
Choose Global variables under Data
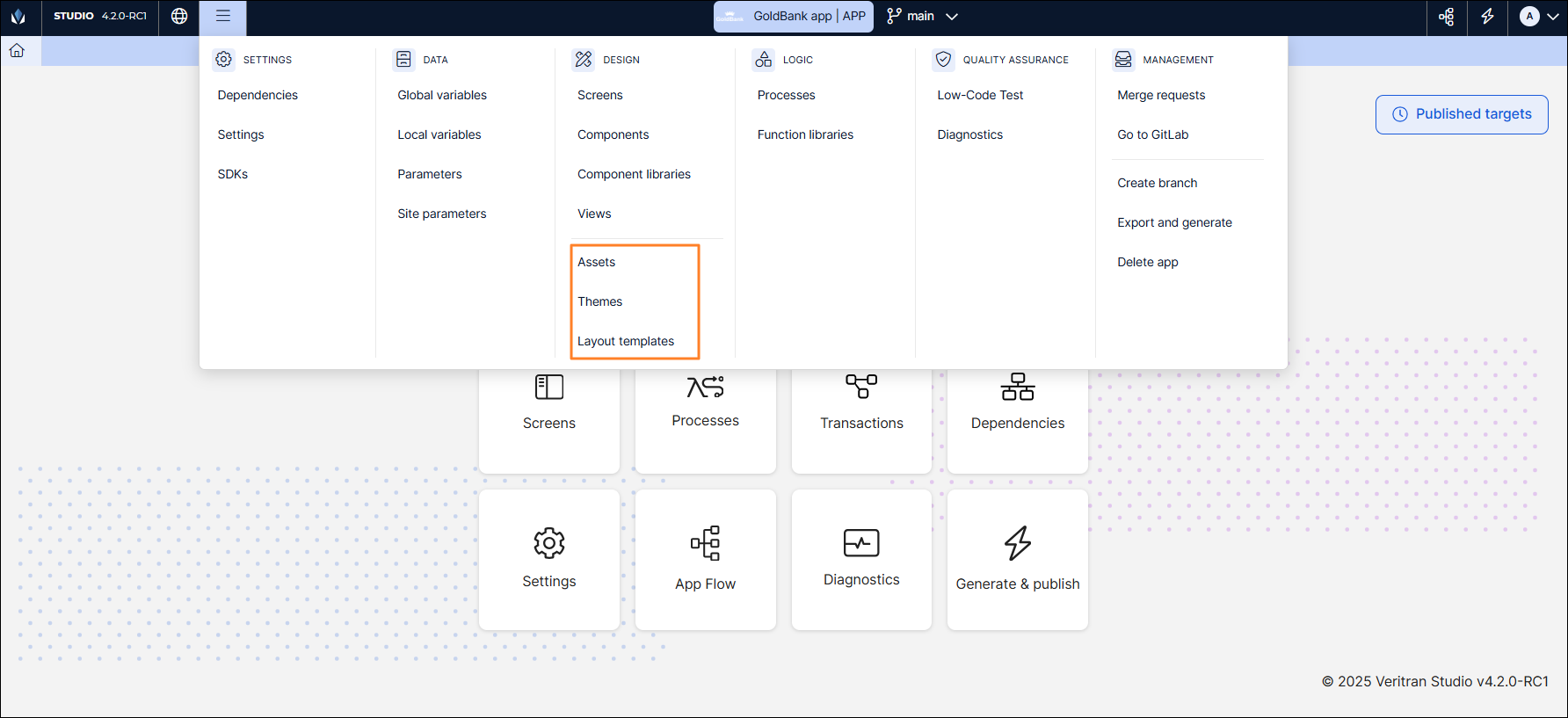tap(442, 95)
